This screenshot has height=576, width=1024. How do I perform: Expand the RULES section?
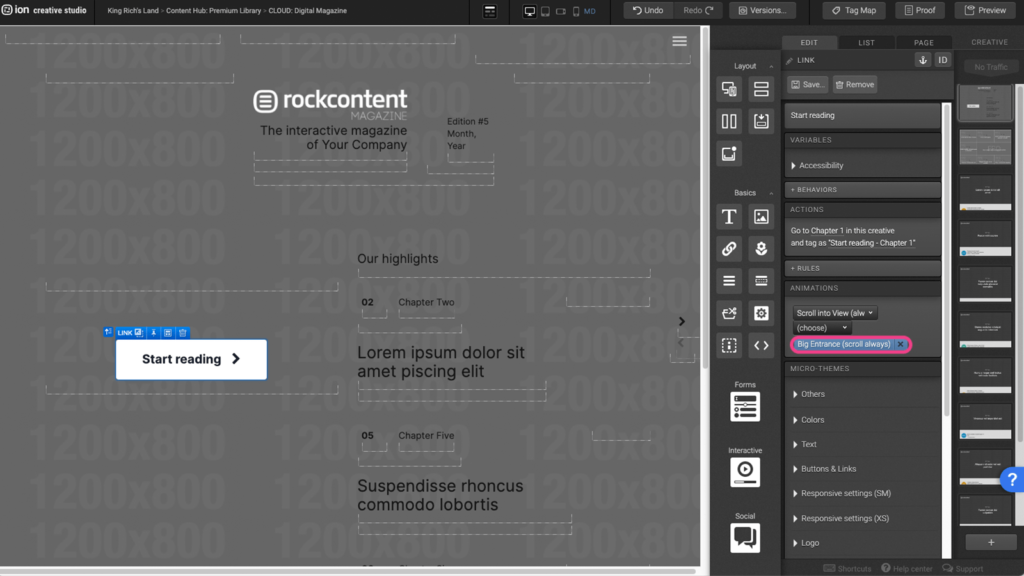click(x=862, y=268)
